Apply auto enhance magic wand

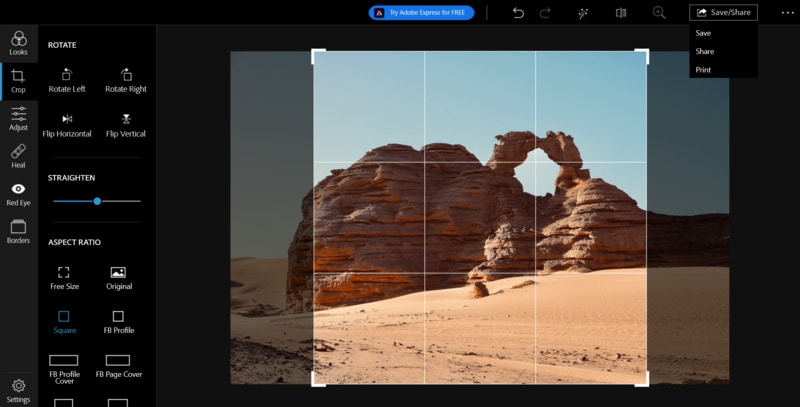pos(583,13)
